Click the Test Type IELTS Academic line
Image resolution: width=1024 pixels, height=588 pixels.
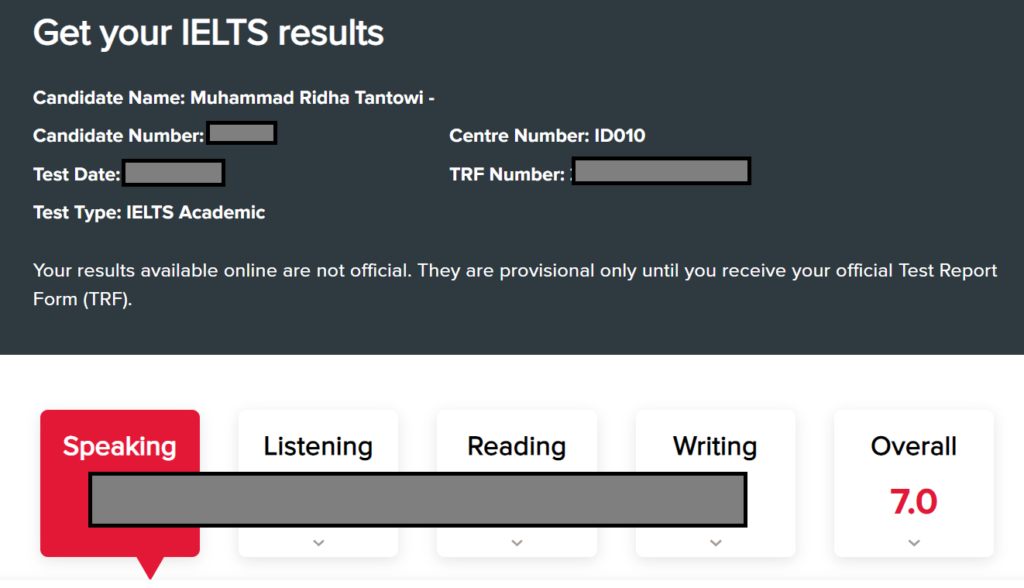point(149,212)
